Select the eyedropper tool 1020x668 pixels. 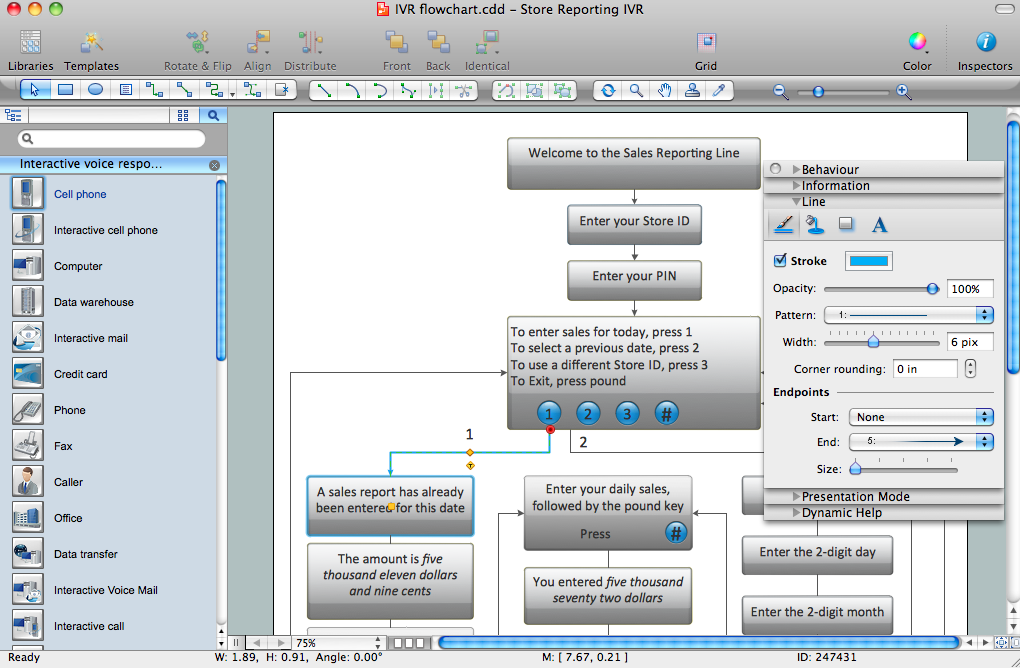coord(719,90)
